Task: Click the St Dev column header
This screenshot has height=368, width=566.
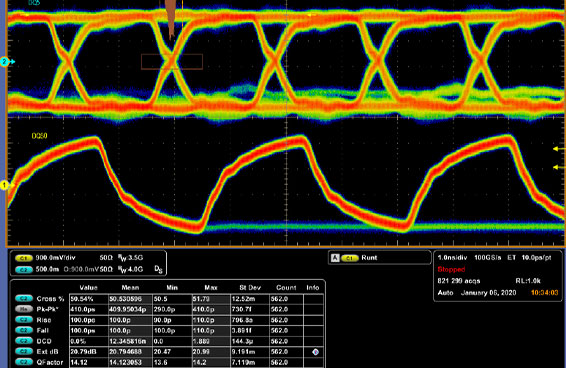Action: [250, 288]
